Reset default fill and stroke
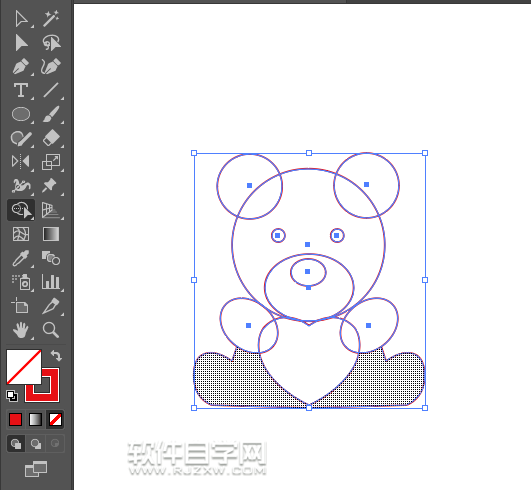Screen dimensions: 531x490 [12, 396]
